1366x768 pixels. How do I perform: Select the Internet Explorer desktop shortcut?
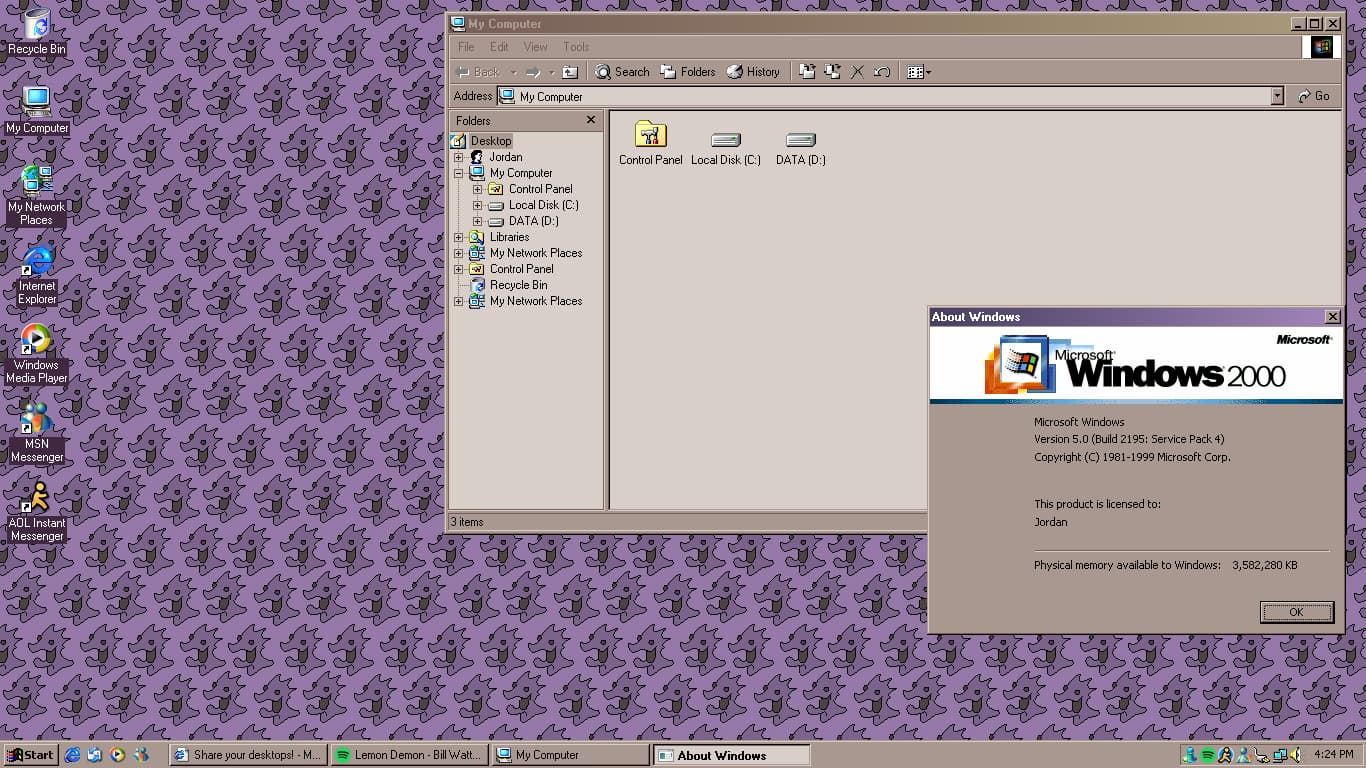tap(37, 275)
